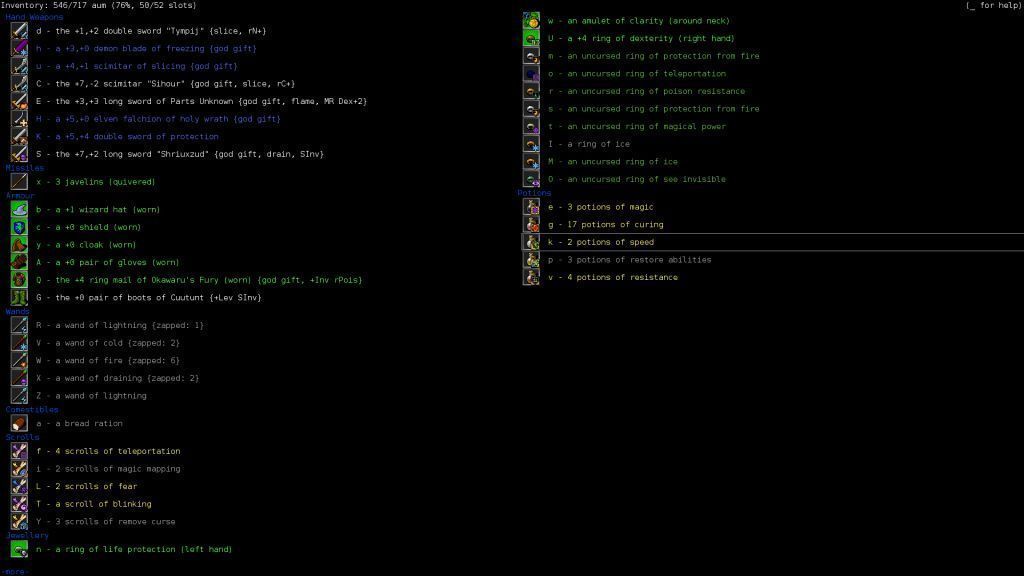Click the +0 cloak icon
The height and width of the screenshot is (576, 1024).
(x=19, y=245)
